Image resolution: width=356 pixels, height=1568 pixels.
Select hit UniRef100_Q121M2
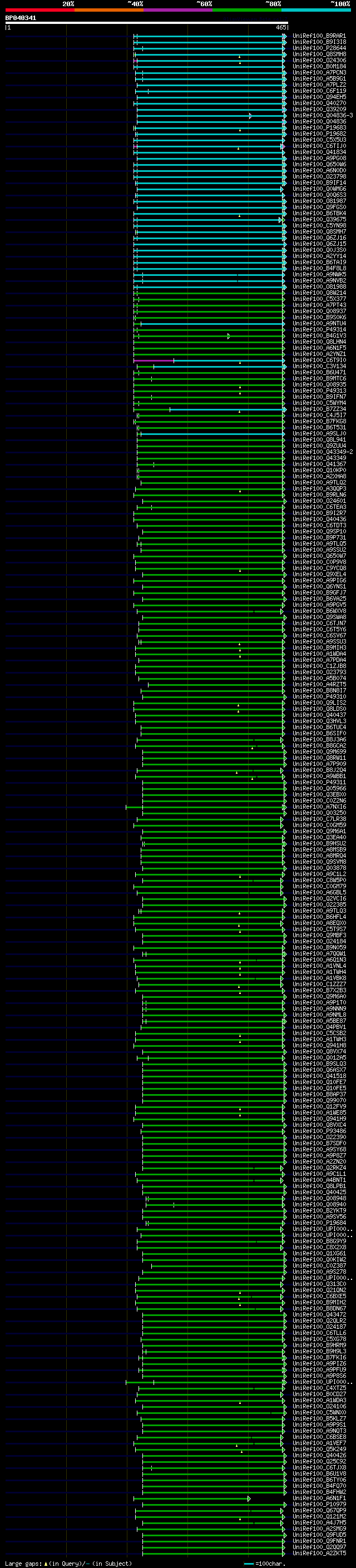click(319, 1517)
